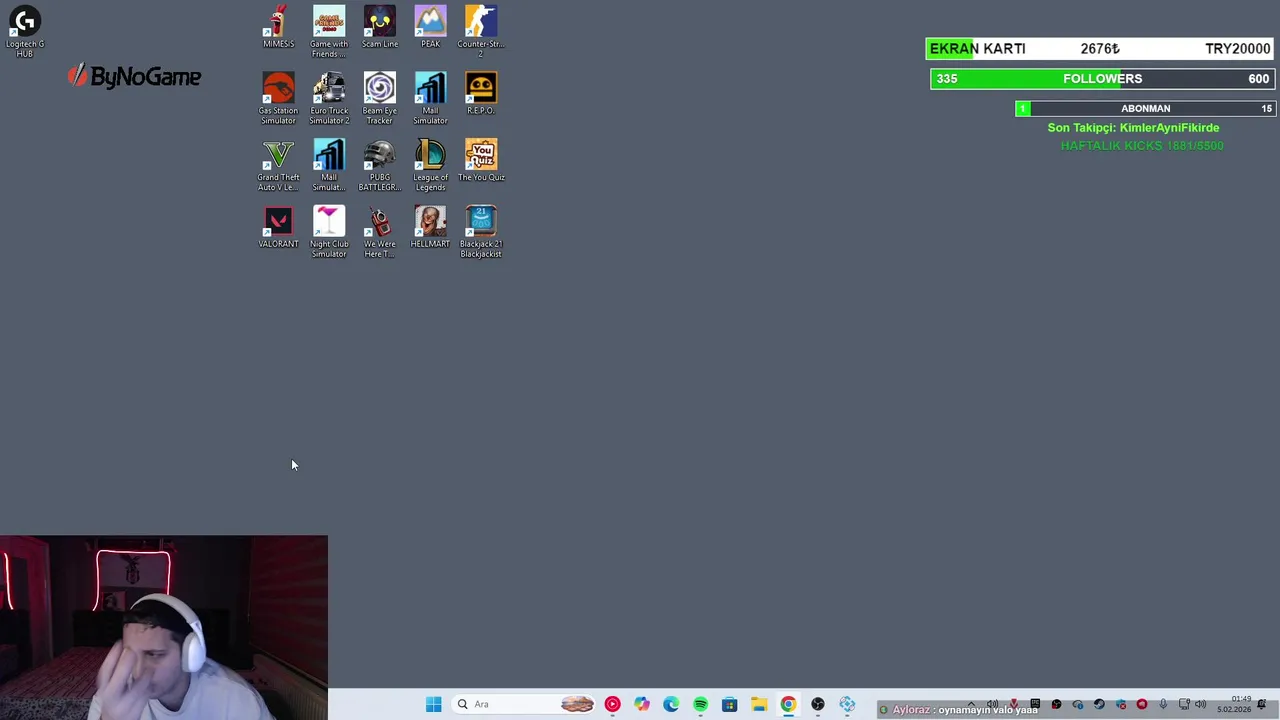Open the Beam Eye Tracker shortcut
Viewport: 1280px width, 720px height.
click(379, 98)
